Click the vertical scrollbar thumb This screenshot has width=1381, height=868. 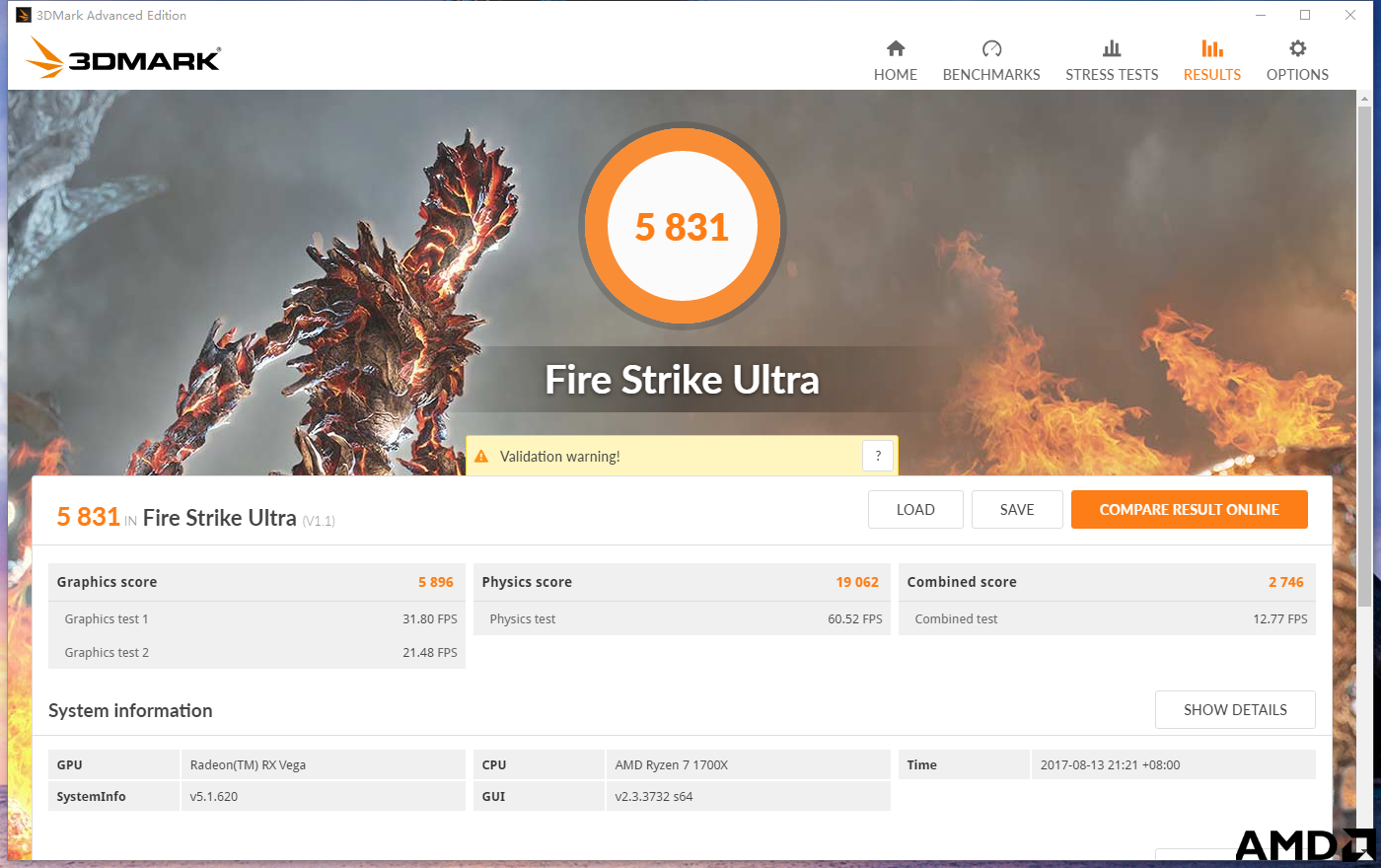point(1364,355)
